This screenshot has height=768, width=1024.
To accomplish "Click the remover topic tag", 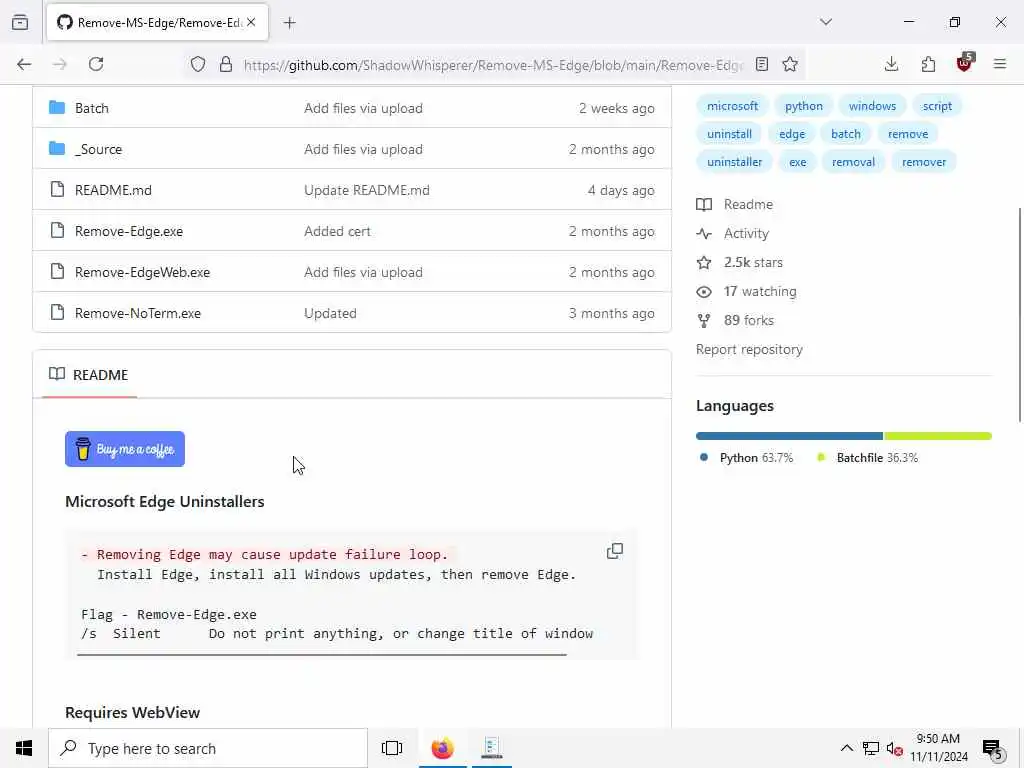I will click(x=923, y=162).
